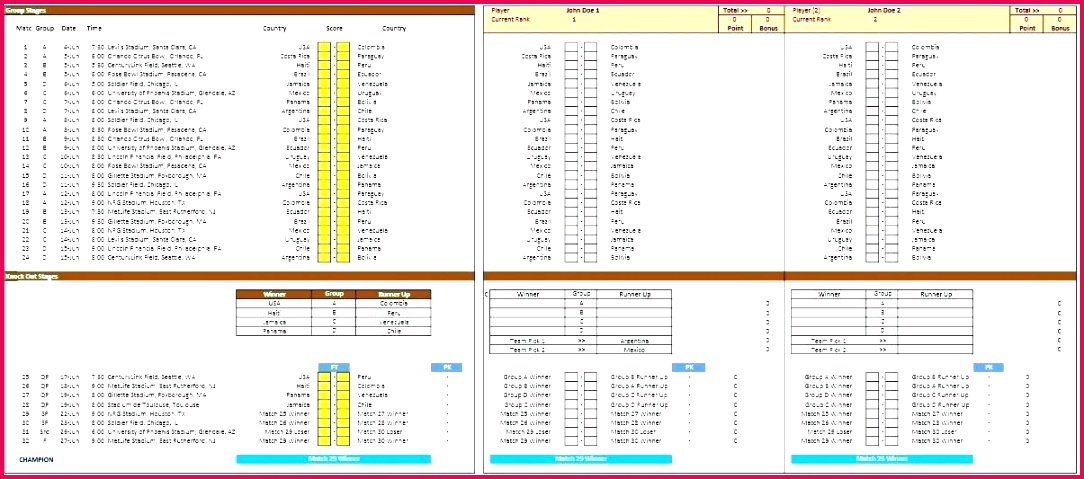Image resolution: width=1084 pixels, height=479 pixels.
Task: Click match 28 Chile knockout score box
Action: pos(342,405)
